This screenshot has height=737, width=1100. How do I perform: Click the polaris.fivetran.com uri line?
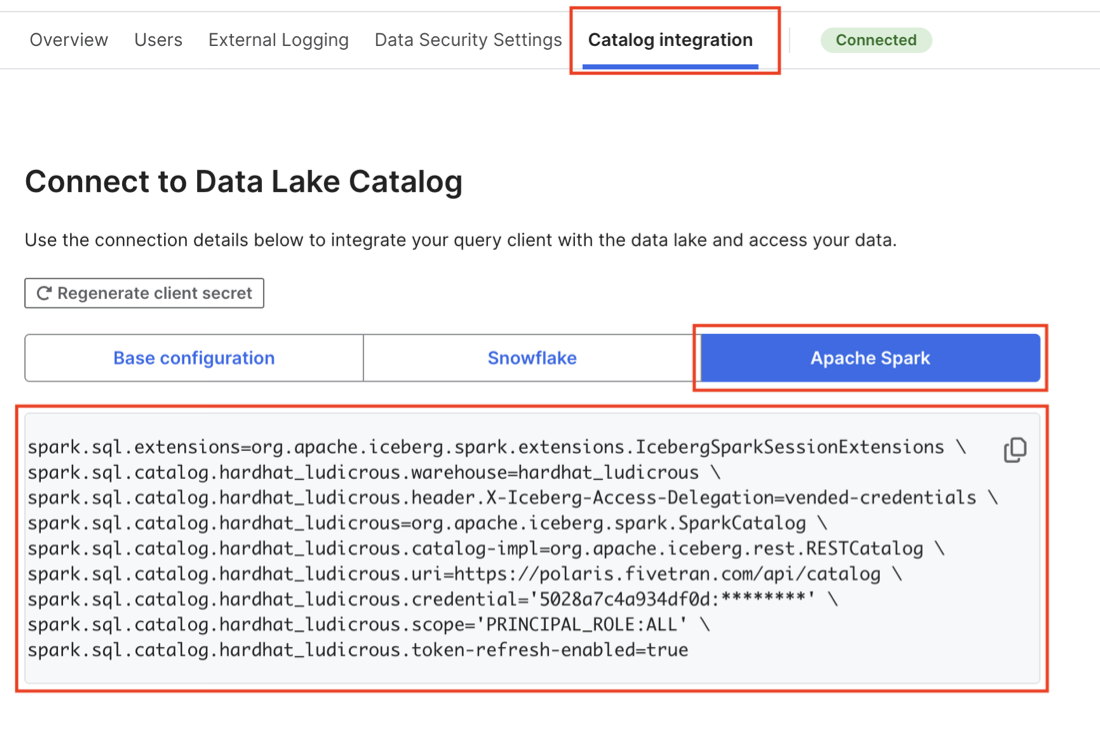click(464, 574)
